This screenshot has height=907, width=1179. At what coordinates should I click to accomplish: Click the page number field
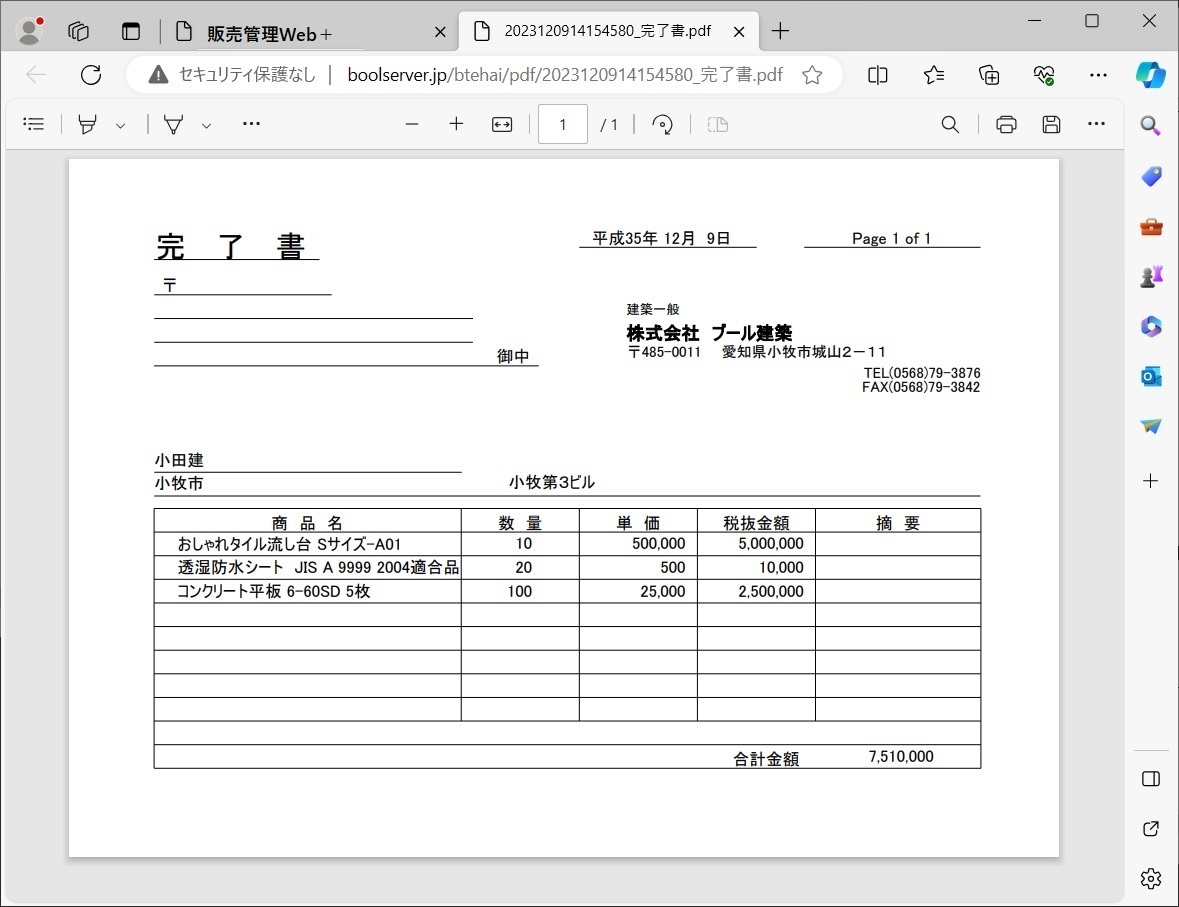point(562,124)
